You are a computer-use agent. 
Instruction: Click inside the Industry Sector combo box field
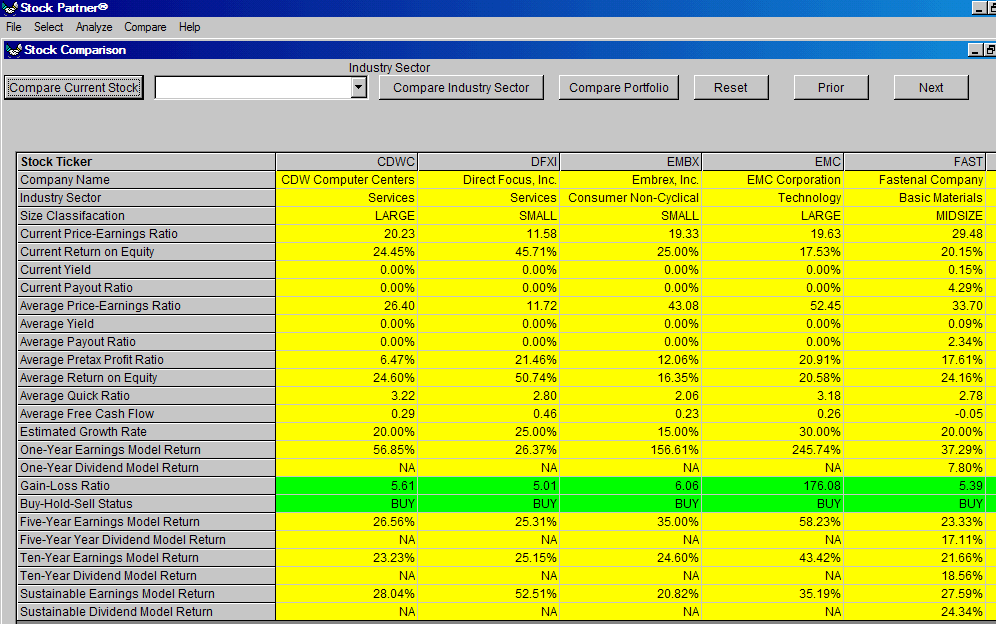253,88
